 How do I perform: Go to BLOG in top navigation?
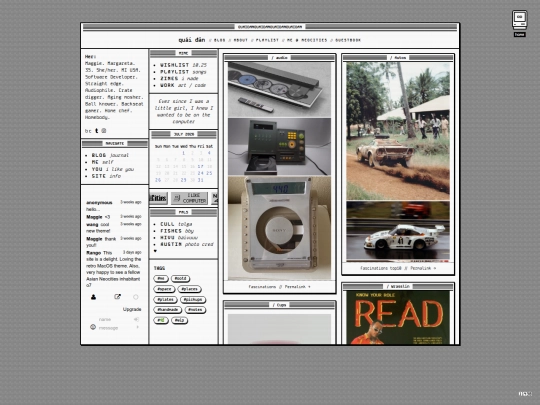click(219, 40)
